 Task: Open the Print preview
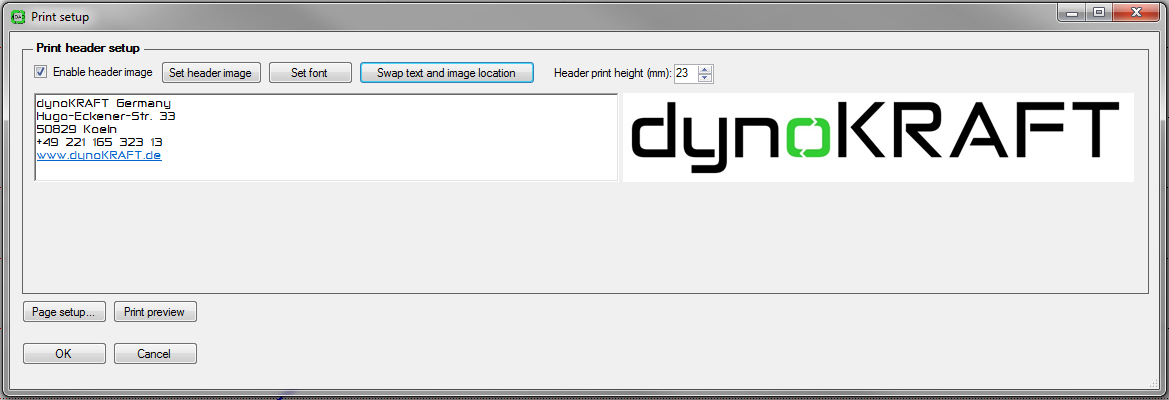click(x=155, y=312)
